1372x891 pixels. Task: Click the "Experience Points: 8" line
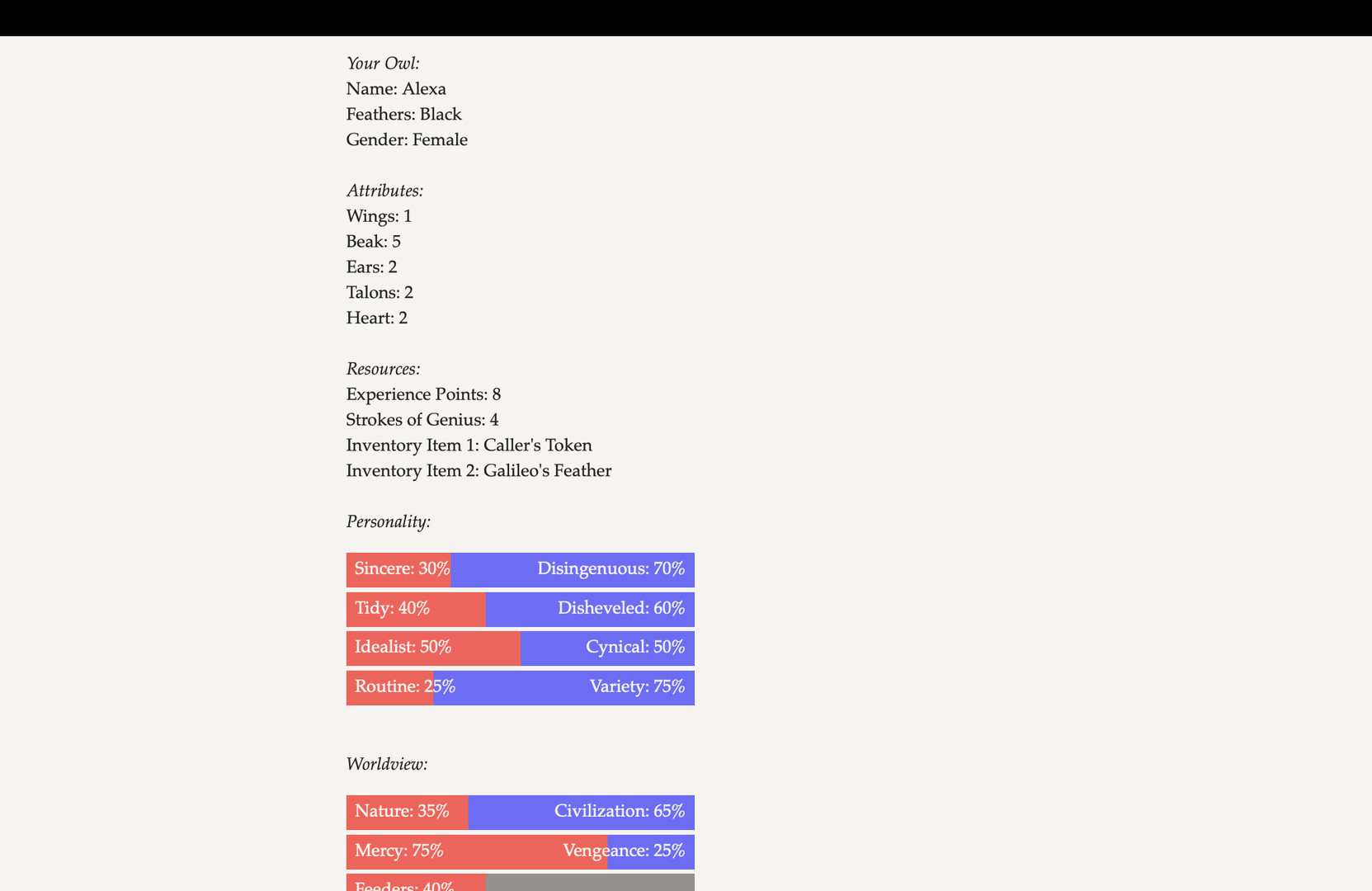click(423, 394)
